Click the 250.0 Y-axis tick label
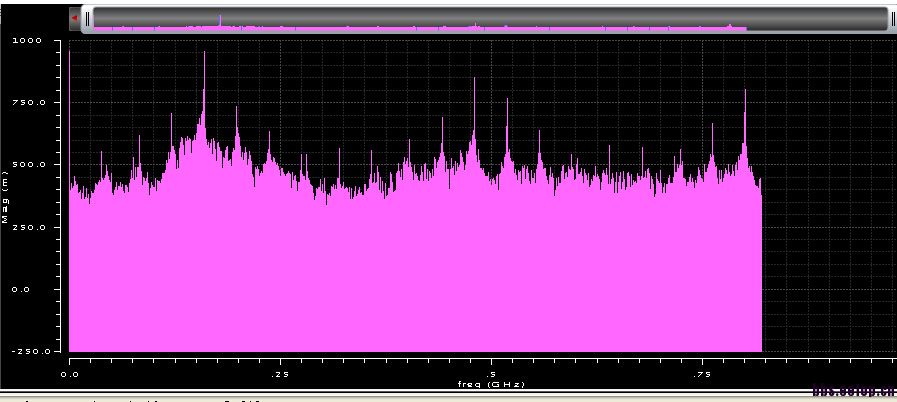The height and width of the screenshot is (402, 897). [28, 227]
